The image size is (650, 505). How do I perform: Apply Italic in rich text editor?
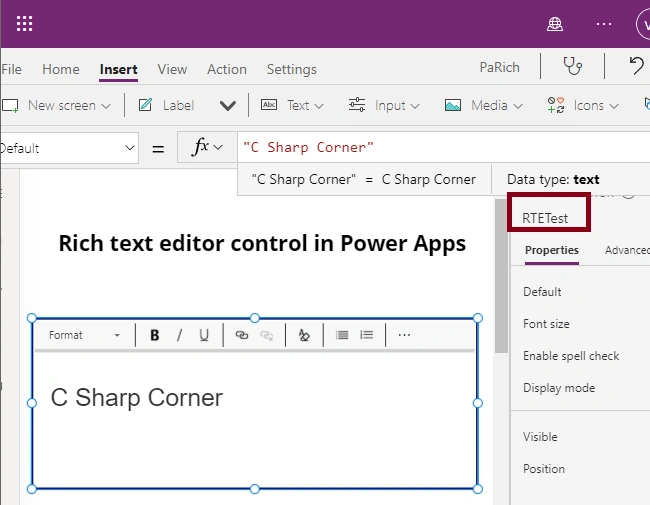(x=179, y=335)
